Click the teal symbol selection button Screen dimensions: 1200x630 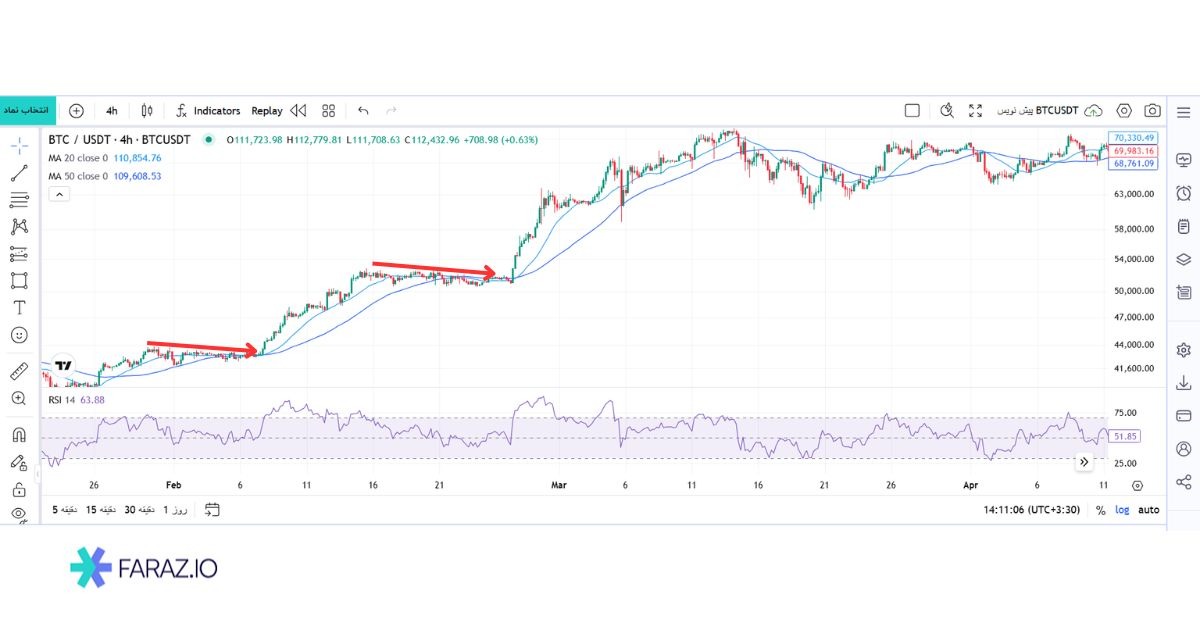27,111
